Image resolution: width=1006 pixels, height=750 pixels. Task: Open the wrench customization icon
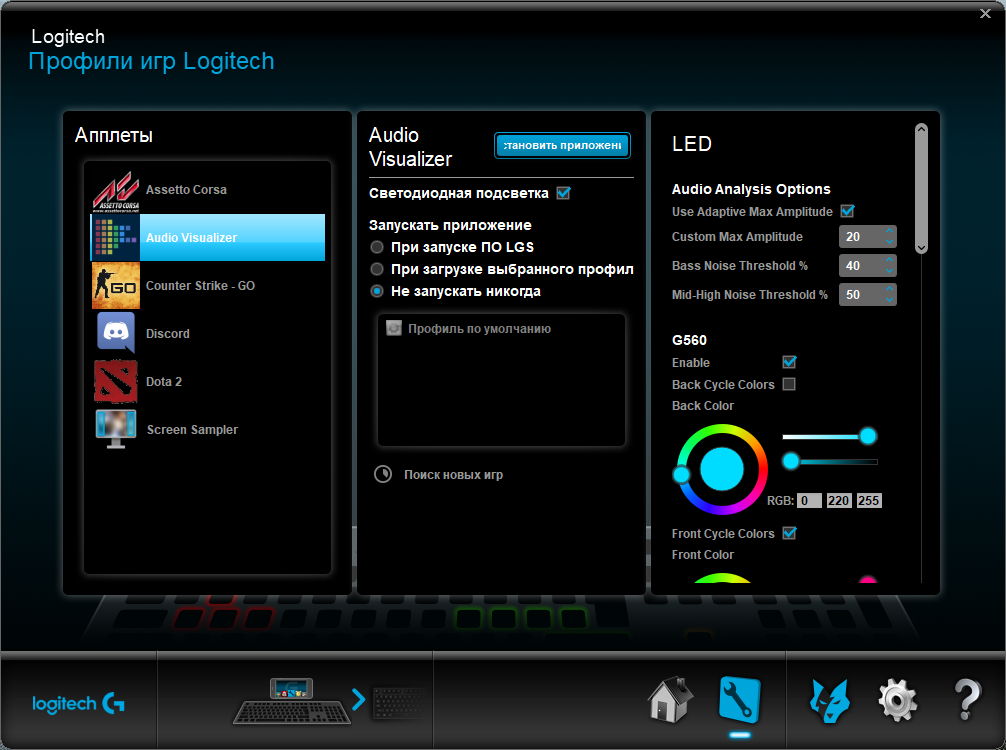click(x=739, y=699)
